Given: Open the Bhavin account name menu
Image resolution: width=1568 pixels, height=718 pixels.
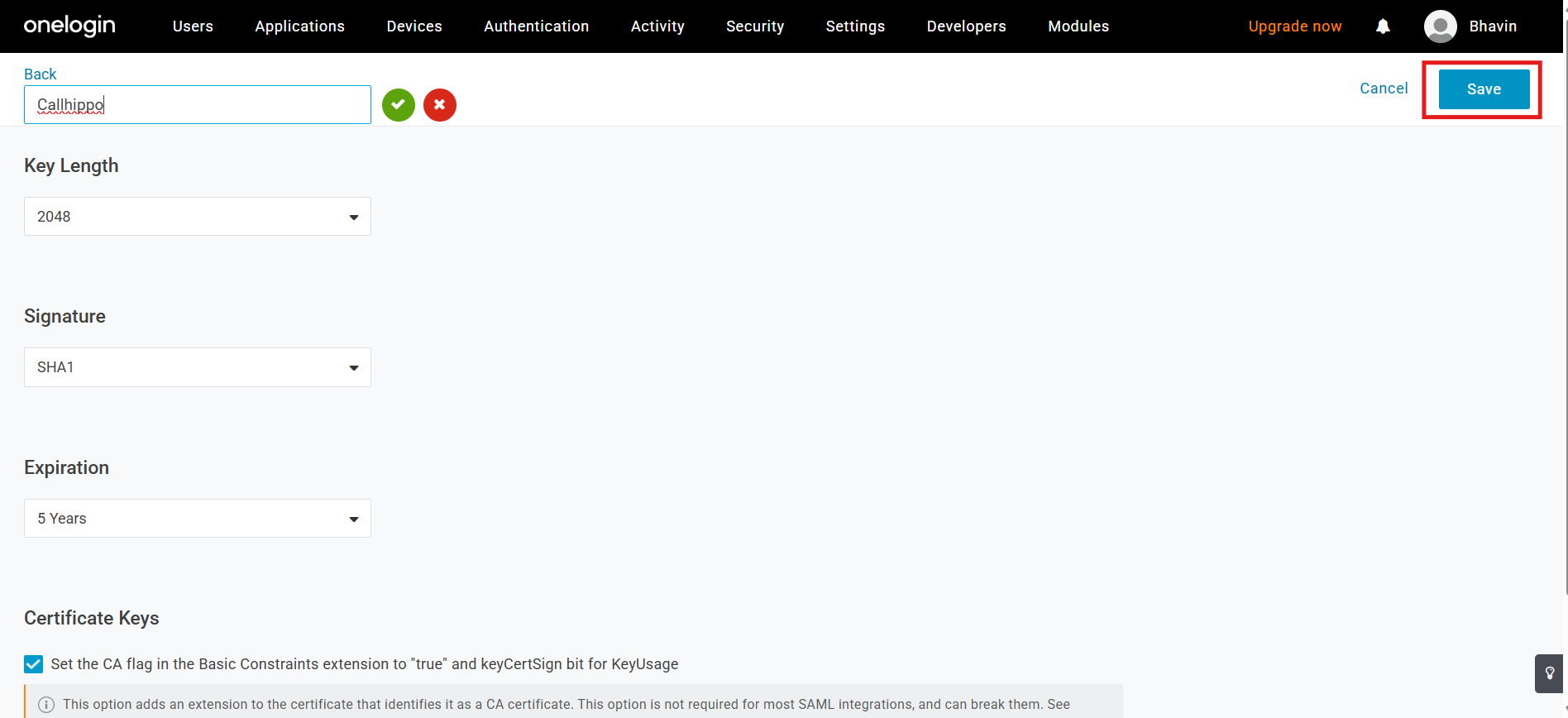Looking at the screenshot, I should [1493, 26].
